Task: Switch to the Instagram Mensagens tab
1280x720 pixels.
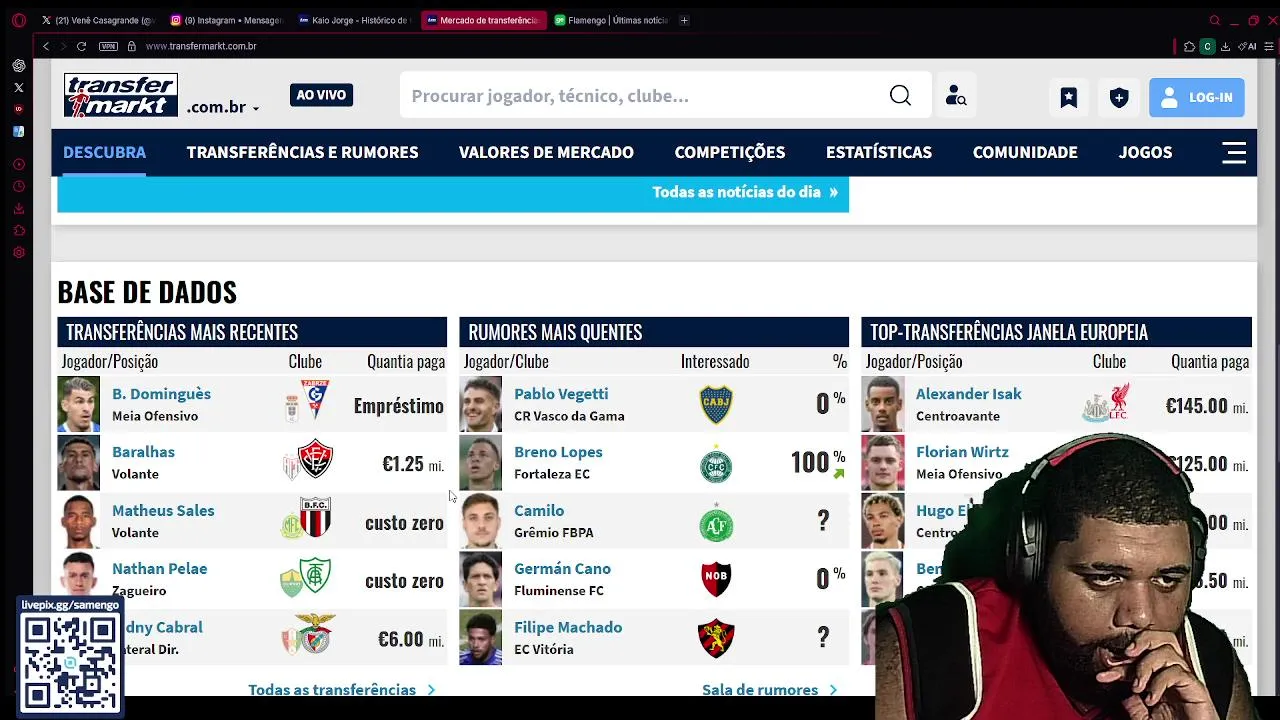Action: coord(227,20)
